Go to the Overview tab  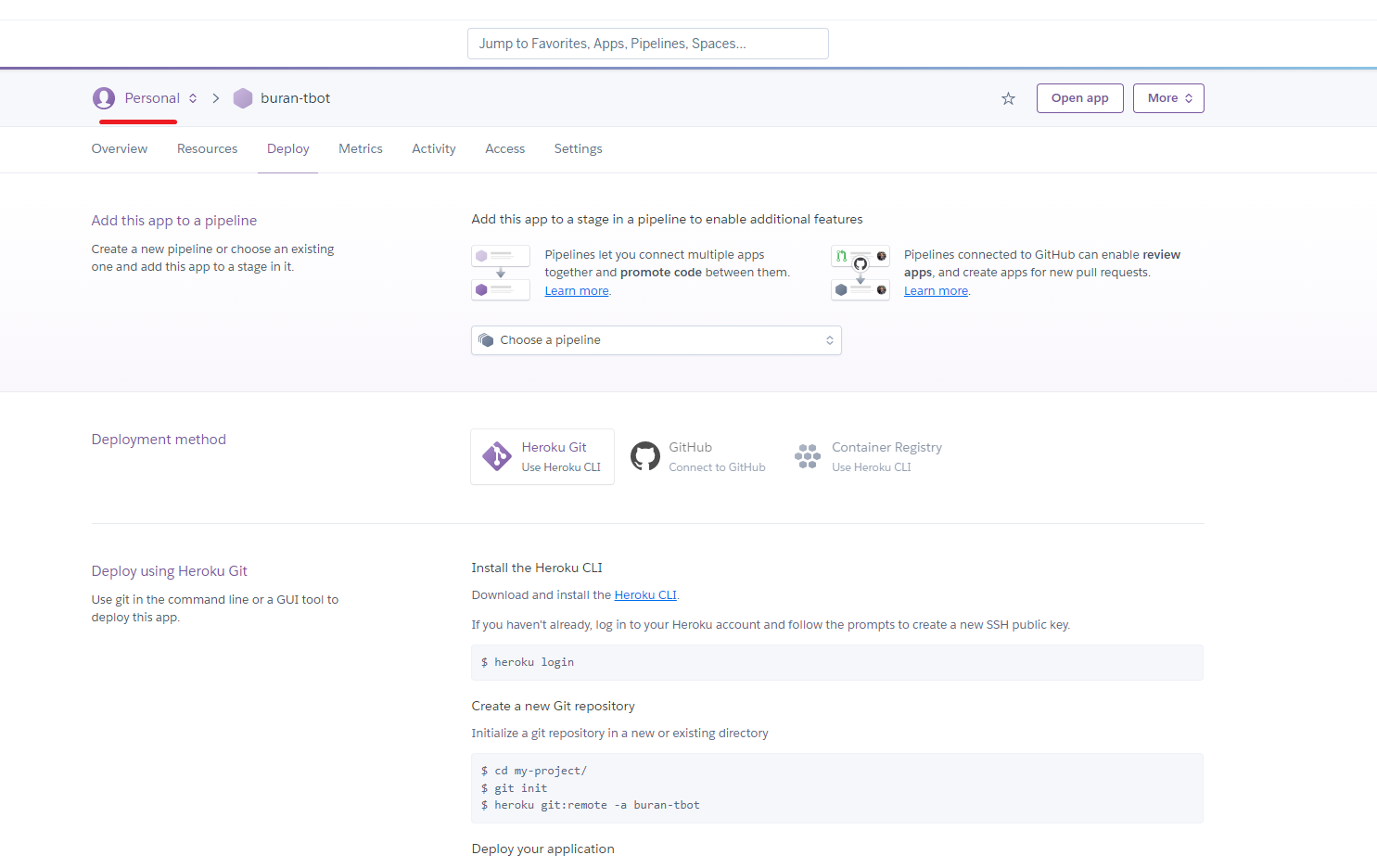pos(120,148)
